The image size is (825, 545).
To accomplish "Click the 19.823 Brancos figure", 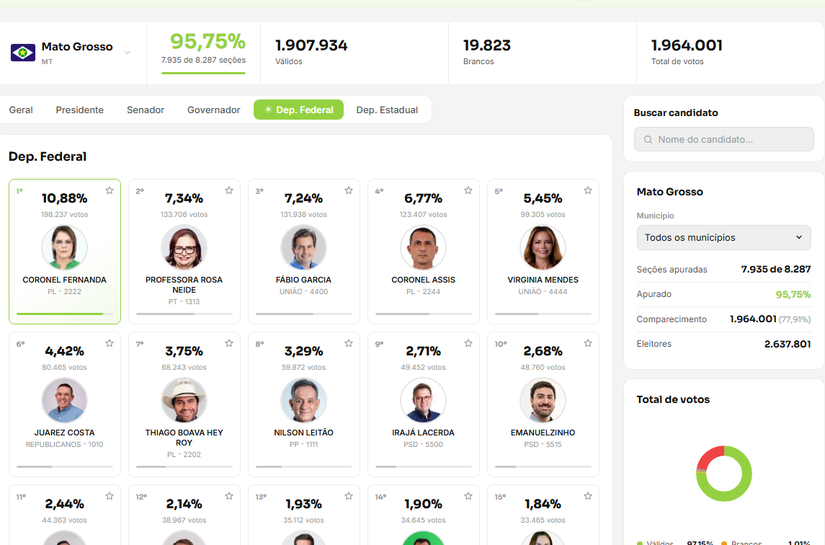I will coord(487,45).
